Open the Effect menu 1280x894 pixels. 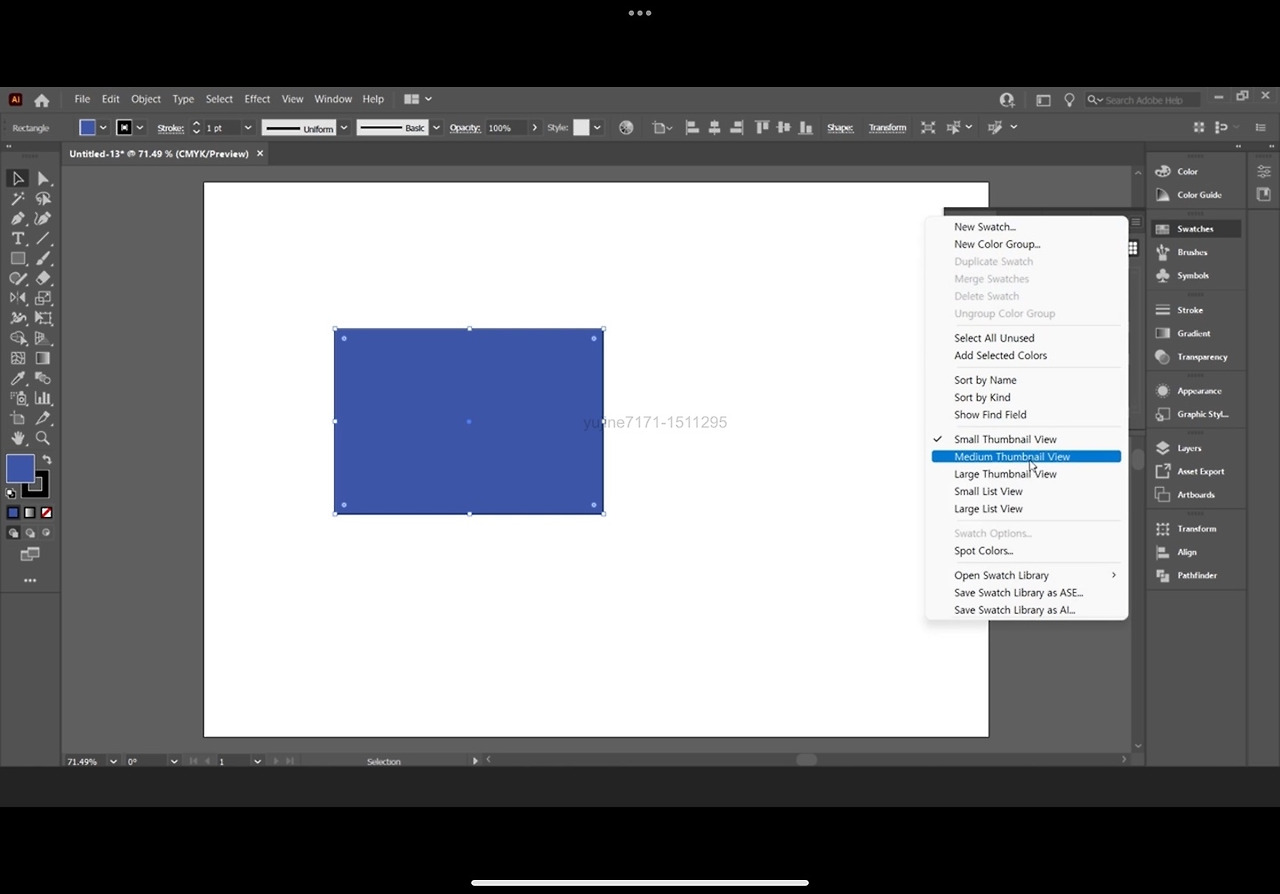(257, 99)
